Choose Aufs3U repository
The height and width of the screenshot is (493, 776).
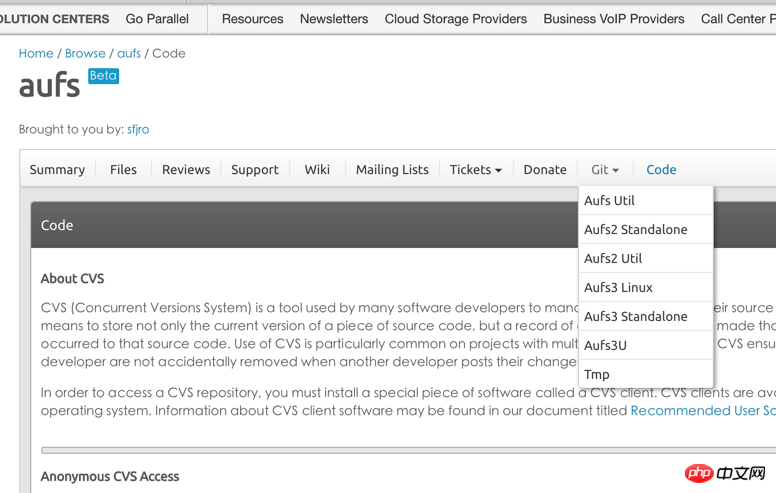click(x=646, y=345)
